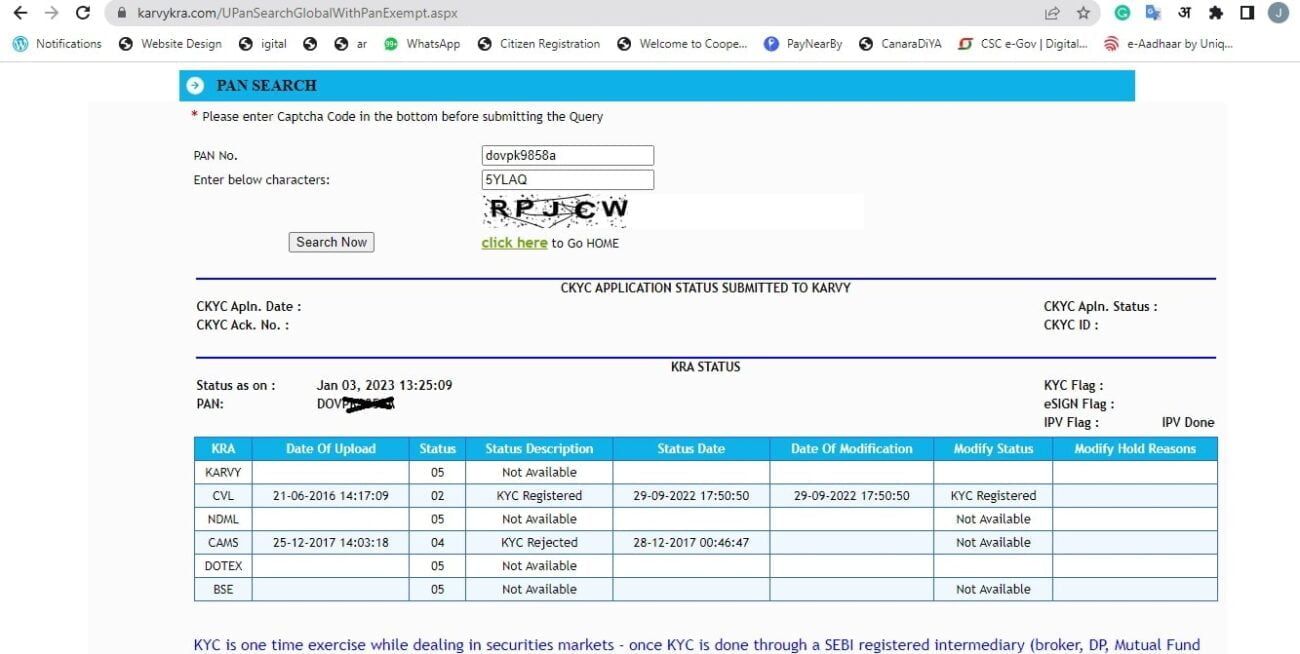The height and width of the screenshot is (654, 1300).
Task: Open the Google Translate extension icon
Action: click(x=1152, y=14)
